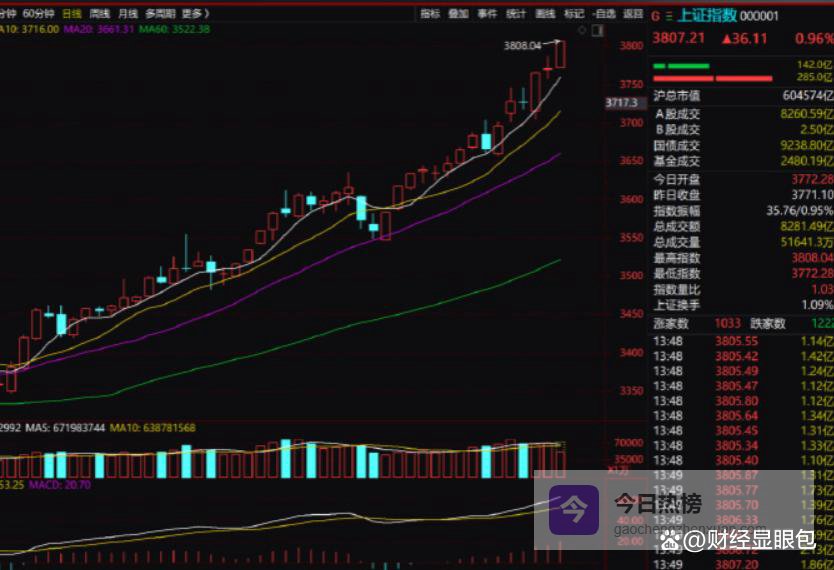Open the 指标 indicator list
Screen dimensions: 834x570
429,14
